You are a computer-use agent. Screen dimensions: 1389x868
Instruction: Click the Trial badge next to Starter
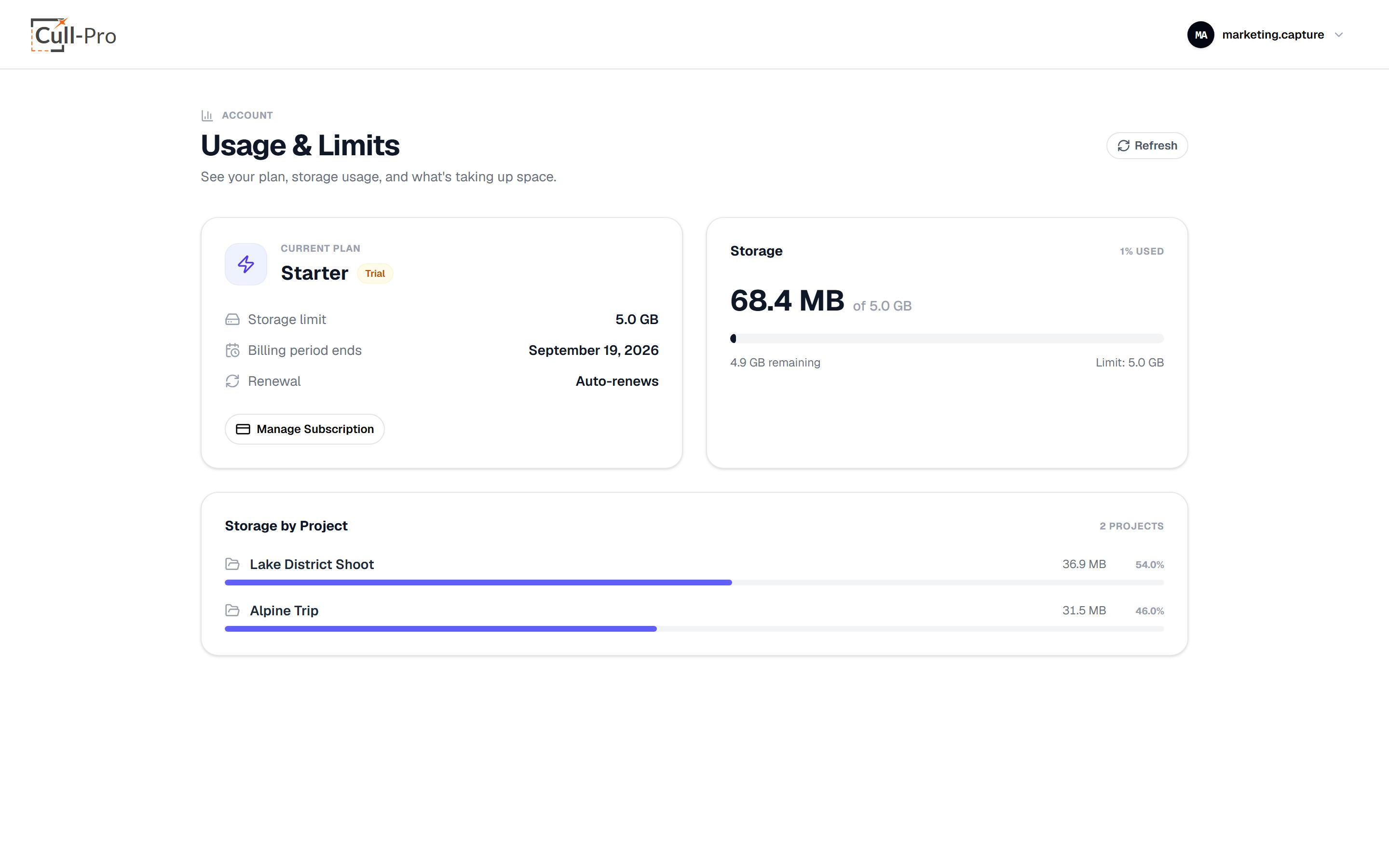coord(375,273)
